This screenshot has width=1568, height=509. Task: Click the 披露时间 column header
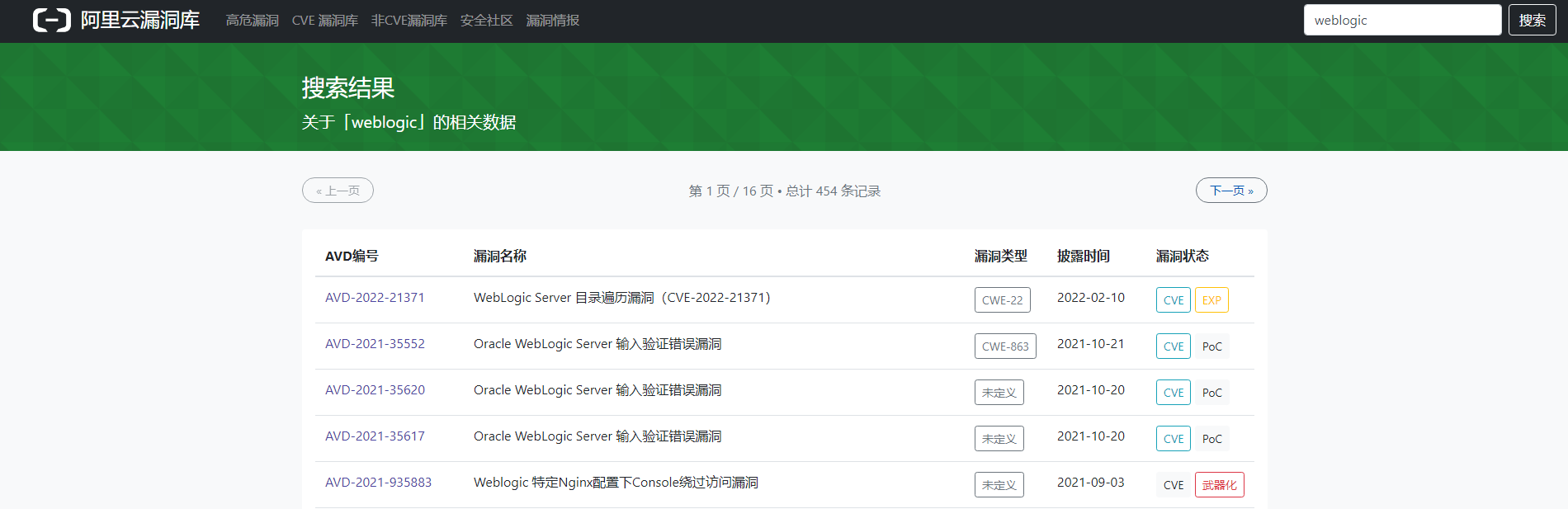[x=1084, y=257]
